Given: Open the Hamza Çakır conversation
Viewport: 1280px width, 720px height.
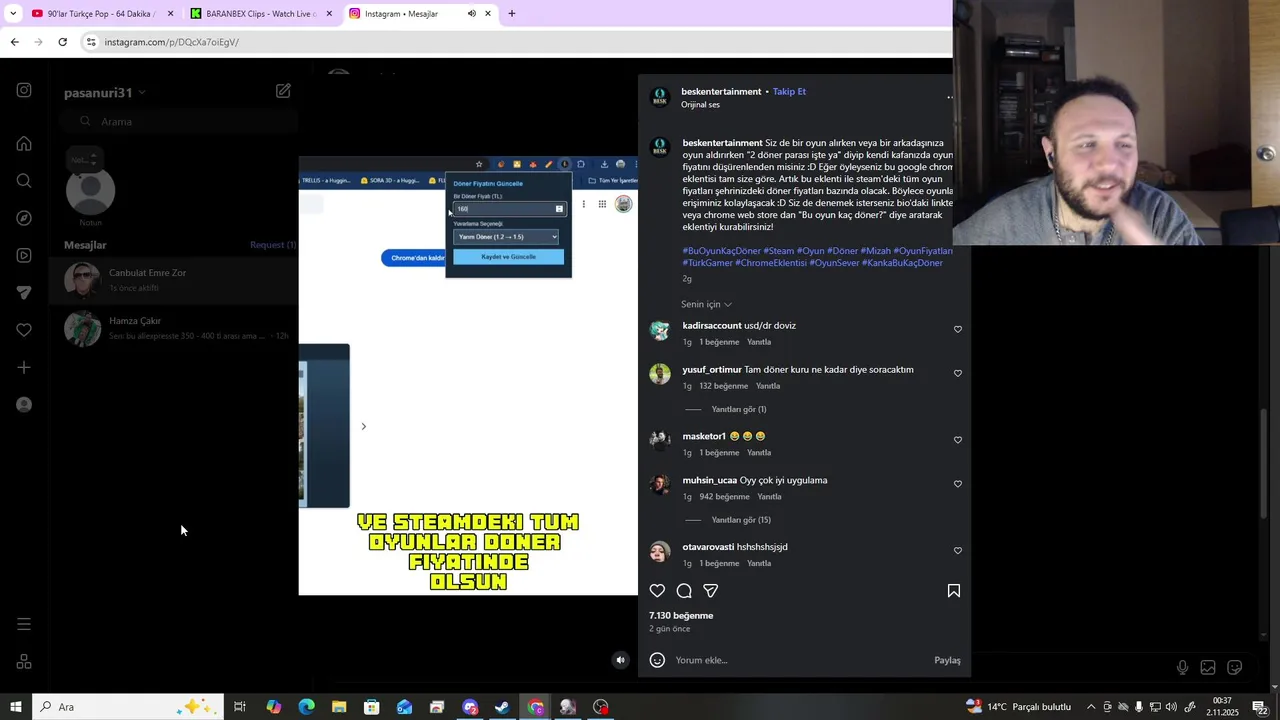Looking at the screenshot, I should [173, 328].
